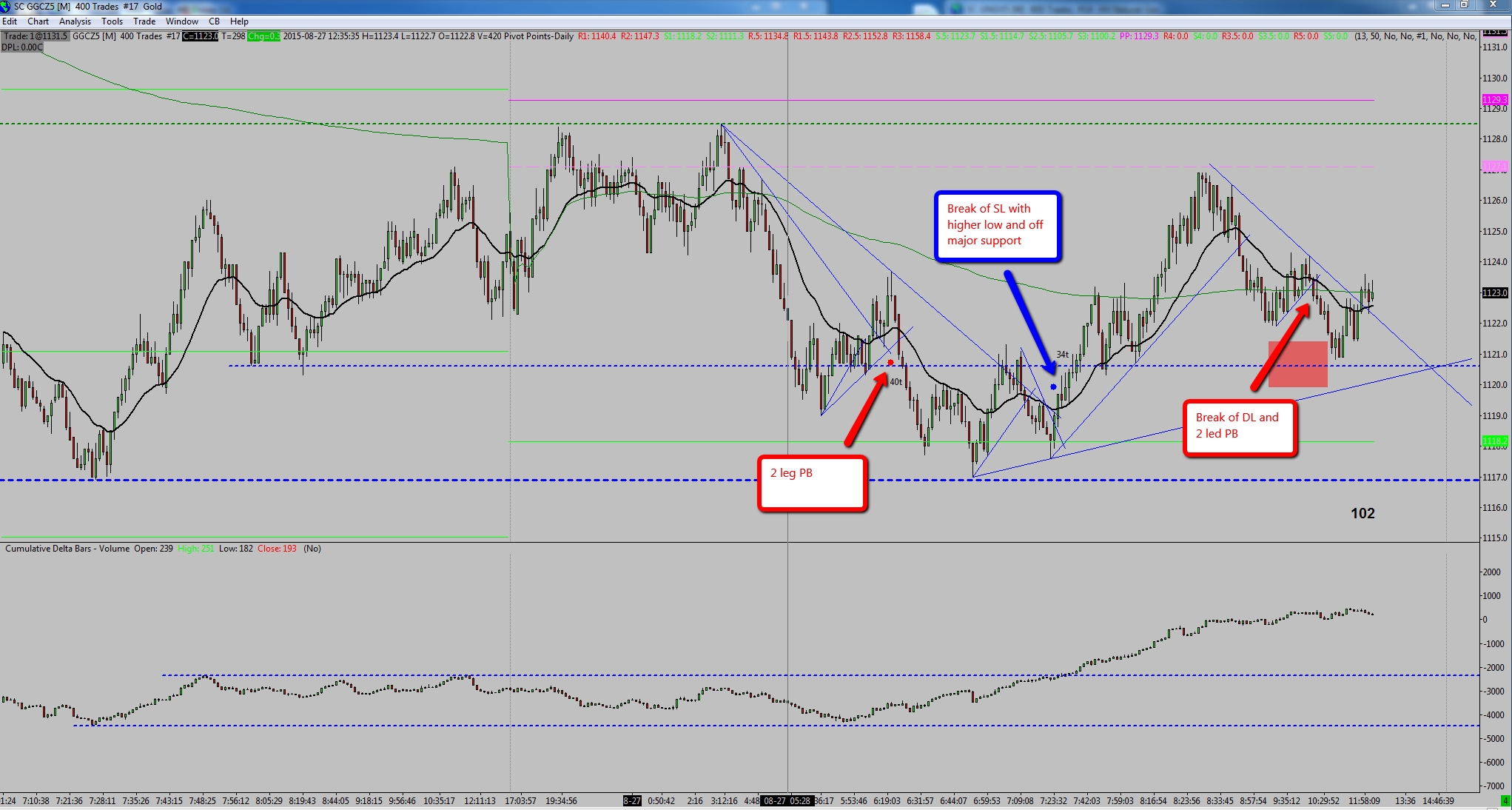The image size is (1512, 810).
Task: Restore down the chart window
Action: click(1464, 5)
